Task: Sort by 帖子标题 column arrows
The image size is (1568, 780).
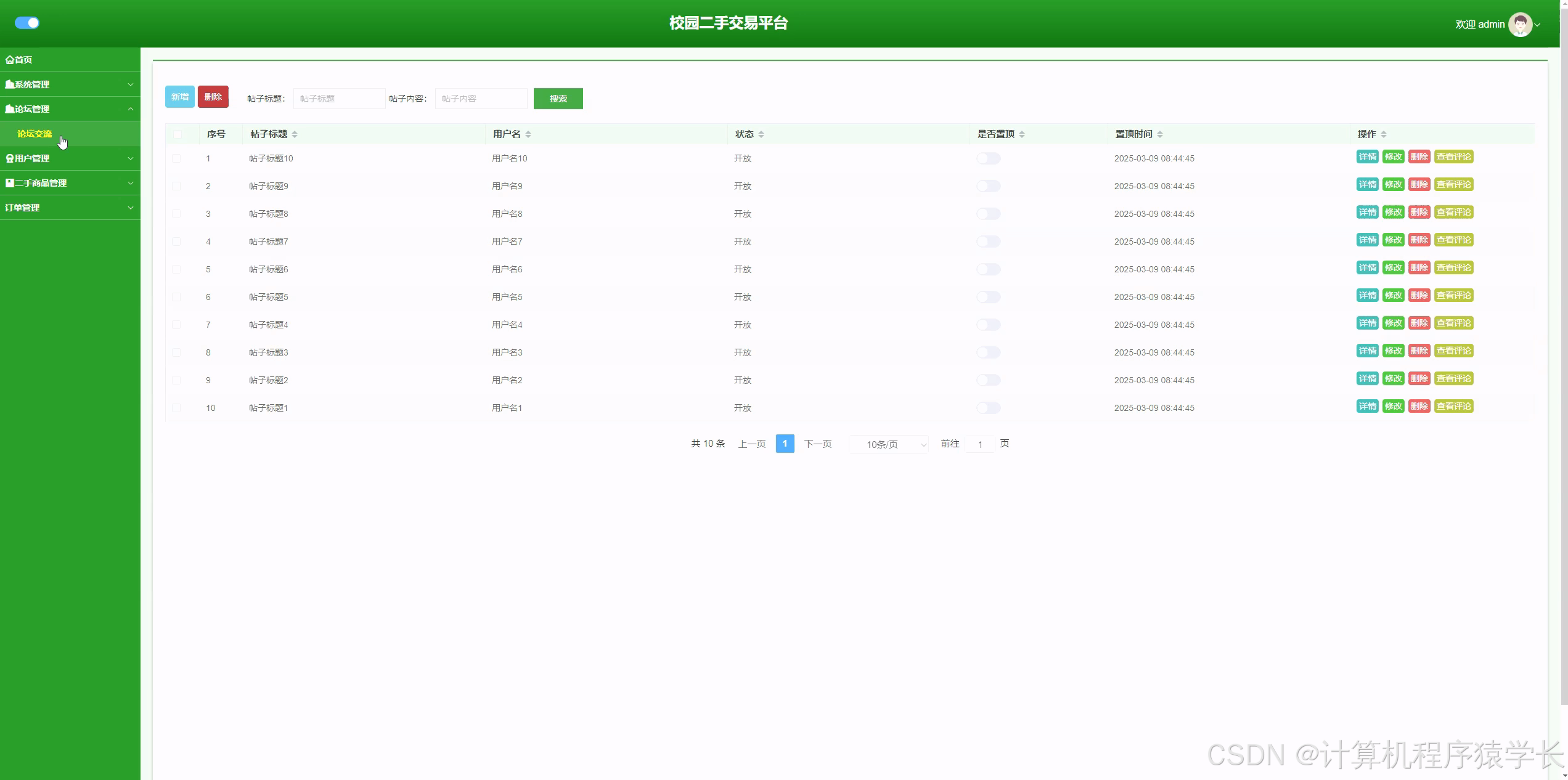Action: [x=295, y=134]
